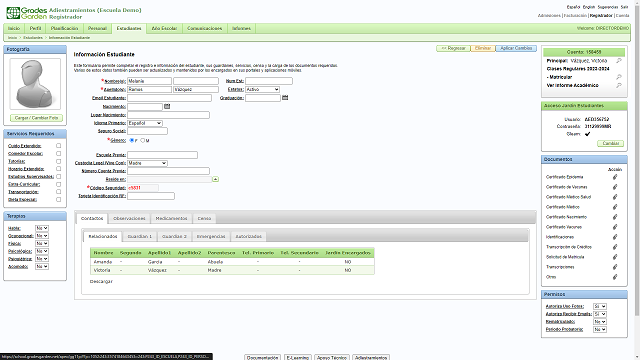Attach file for Certificado Epidemia
The width and height of the screenshot is (640, 360).
pos(615,177)
